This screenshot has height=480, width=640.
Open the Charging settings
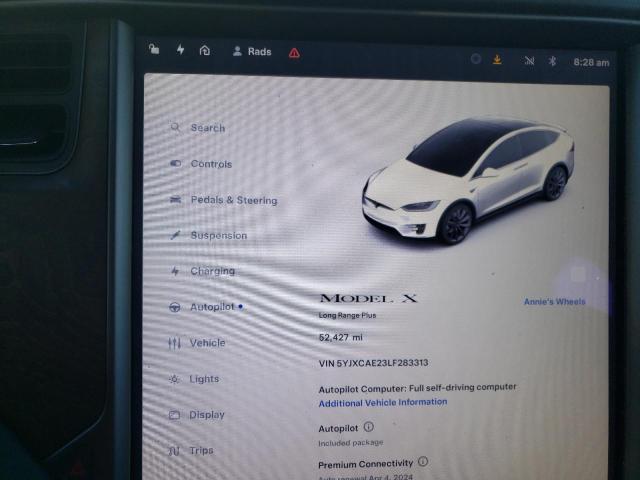pos(202,271)
